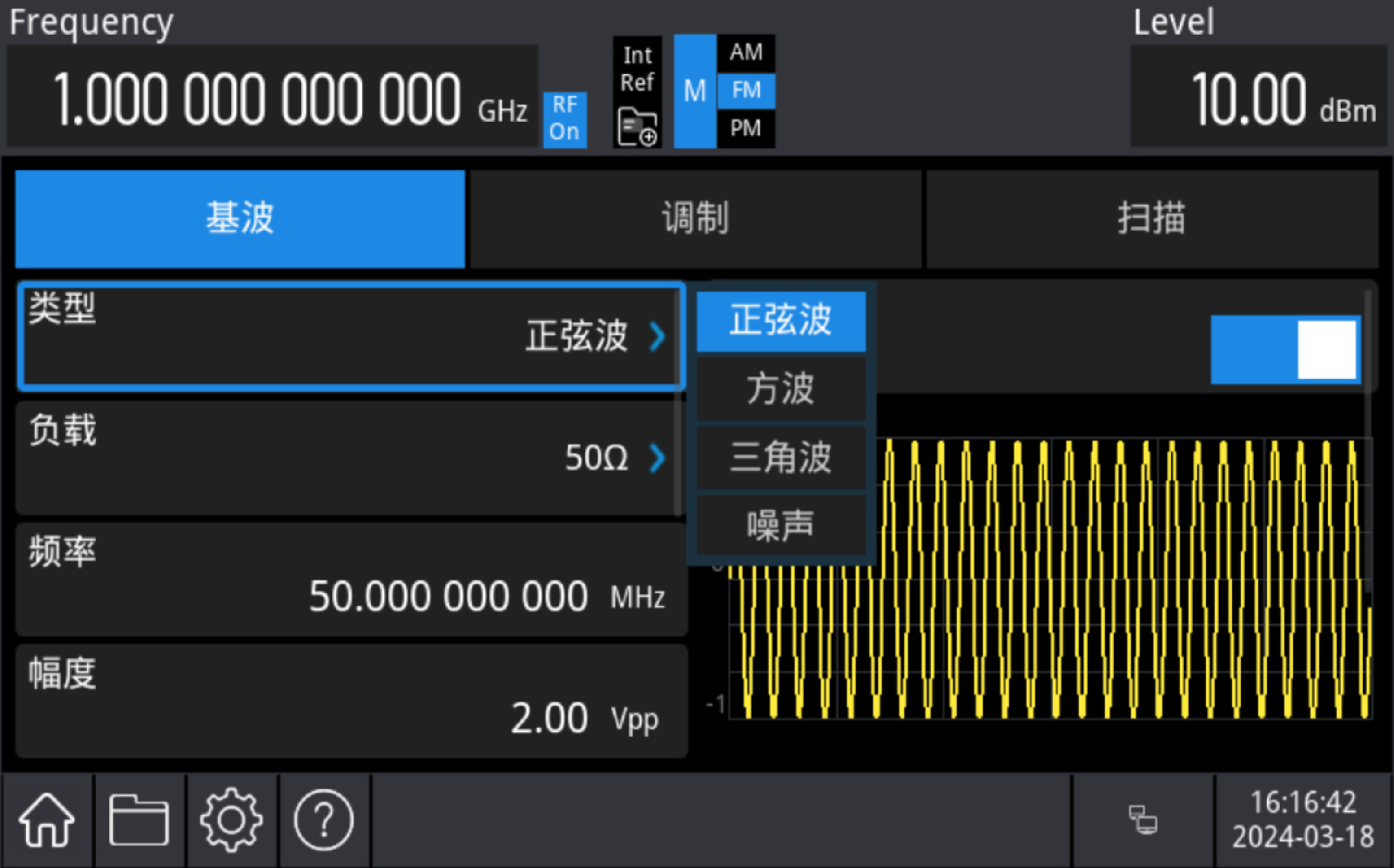This screenshot has height=868, width=1394.
Task: Select FM modulation indicator
Action: pos(746,91)
